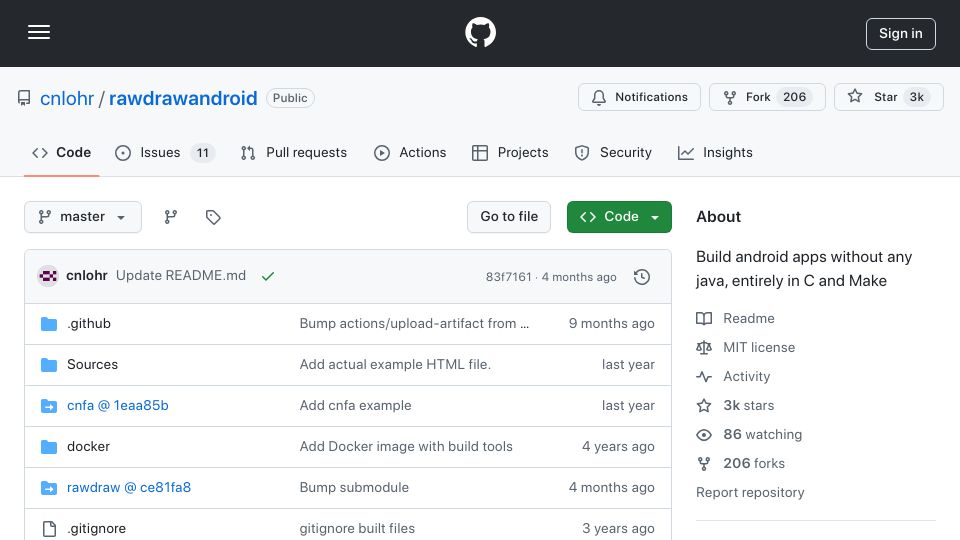Switch to the Code tab
The width and height of the screenshot is (960, 540).
click(x=61, y=152)
